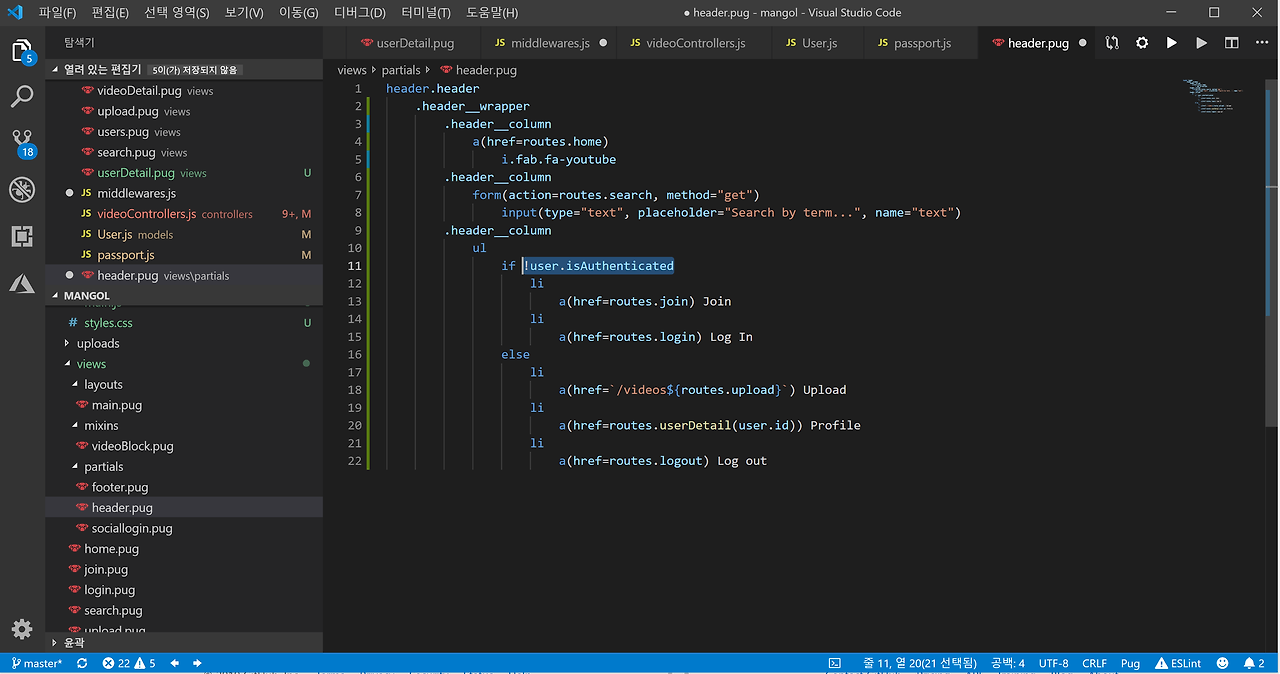This screenshot has width=1280, height=674.
Task: Open the Extensions view icon
Action: tap(22, 237)
